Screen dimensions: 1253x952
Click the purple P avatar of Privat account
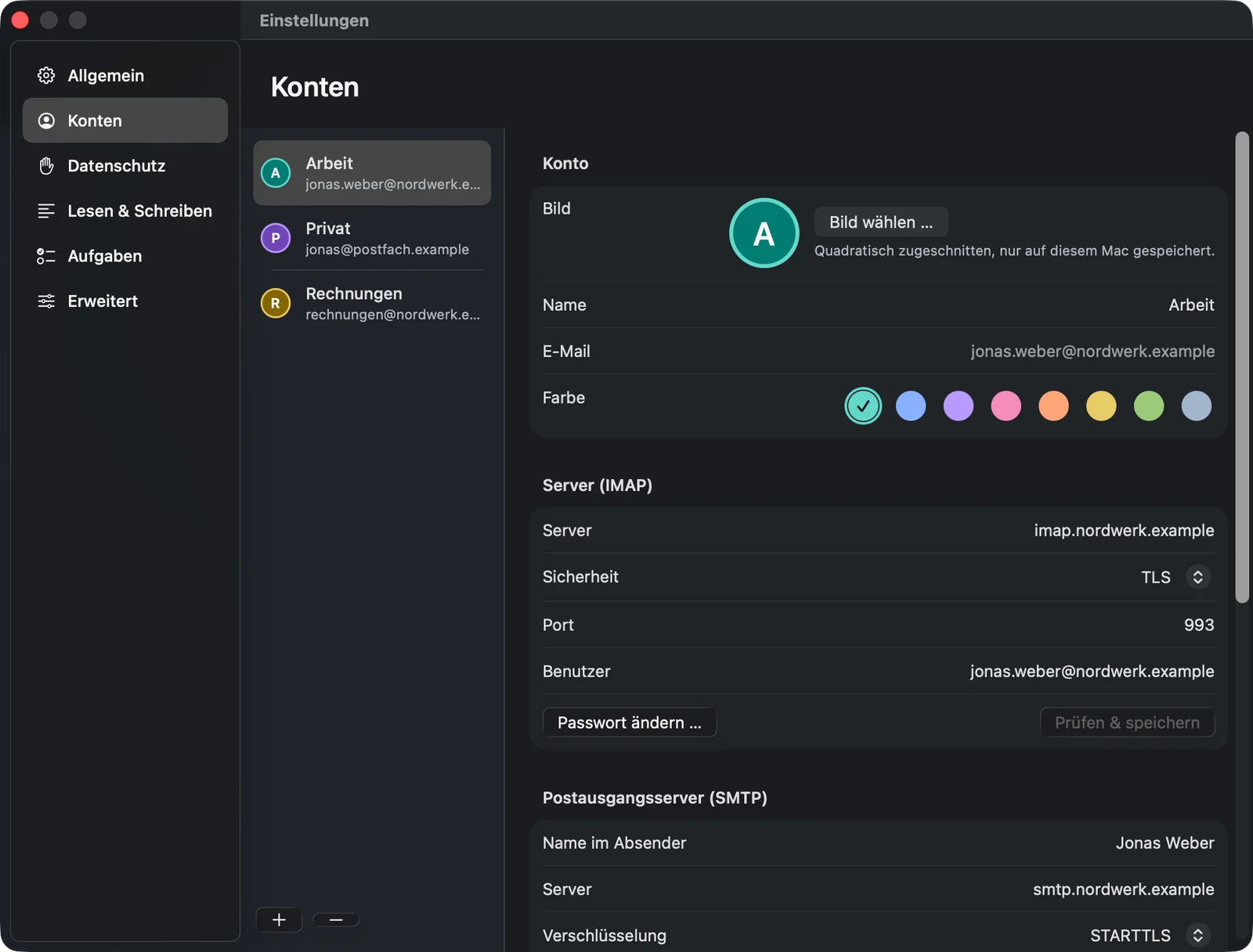[x=276, y=238]
